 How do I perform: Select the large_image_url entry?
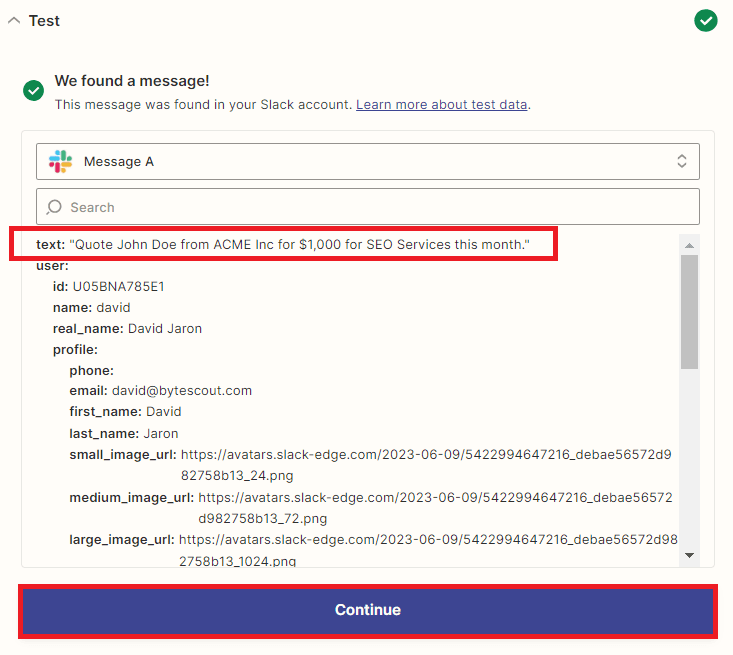pyautogui.click(x=122, y=540)
